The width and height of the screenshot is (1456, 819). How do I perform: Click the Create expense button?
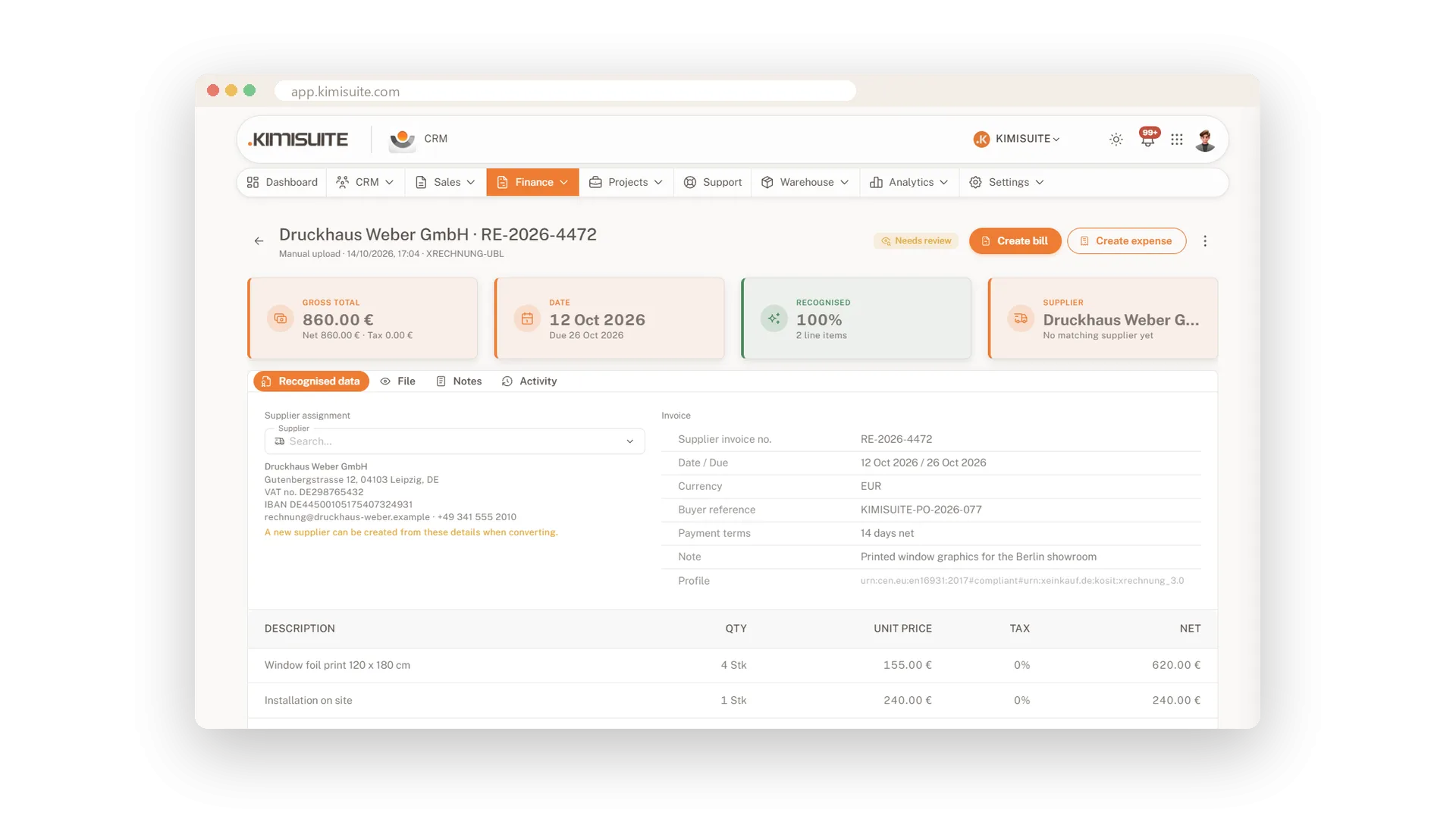point(1126,241)
